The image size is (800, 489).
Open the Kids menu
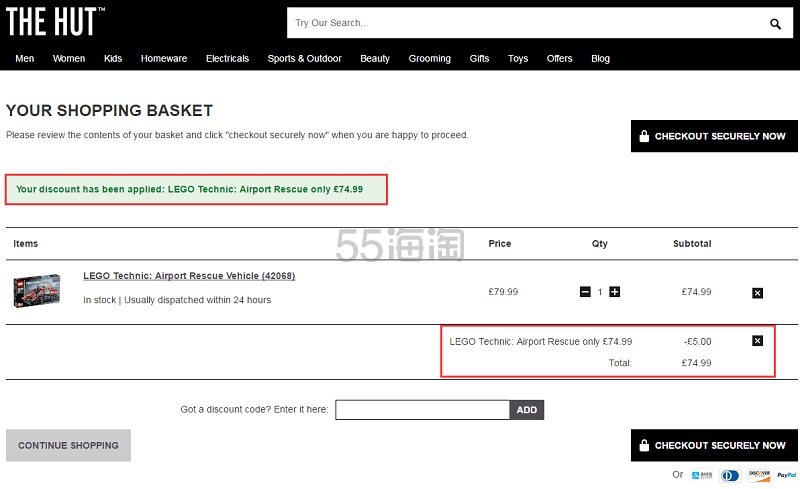[x=113, y=59]
